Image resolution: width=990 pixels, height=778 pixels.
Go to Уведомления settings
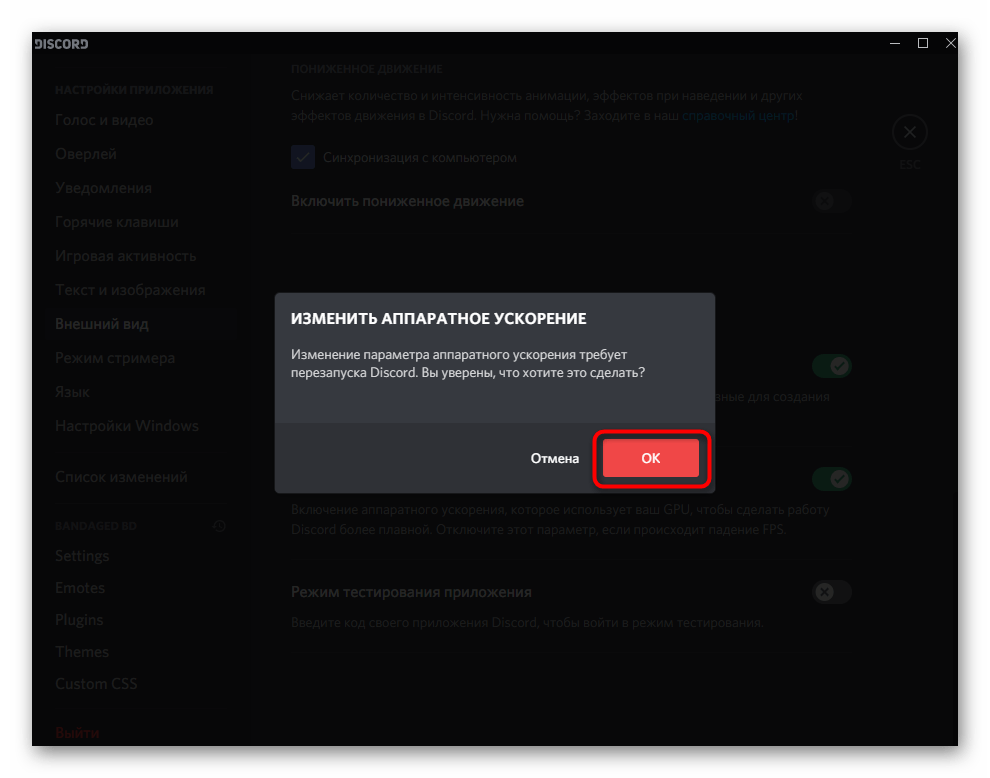[x=104, y=188]
